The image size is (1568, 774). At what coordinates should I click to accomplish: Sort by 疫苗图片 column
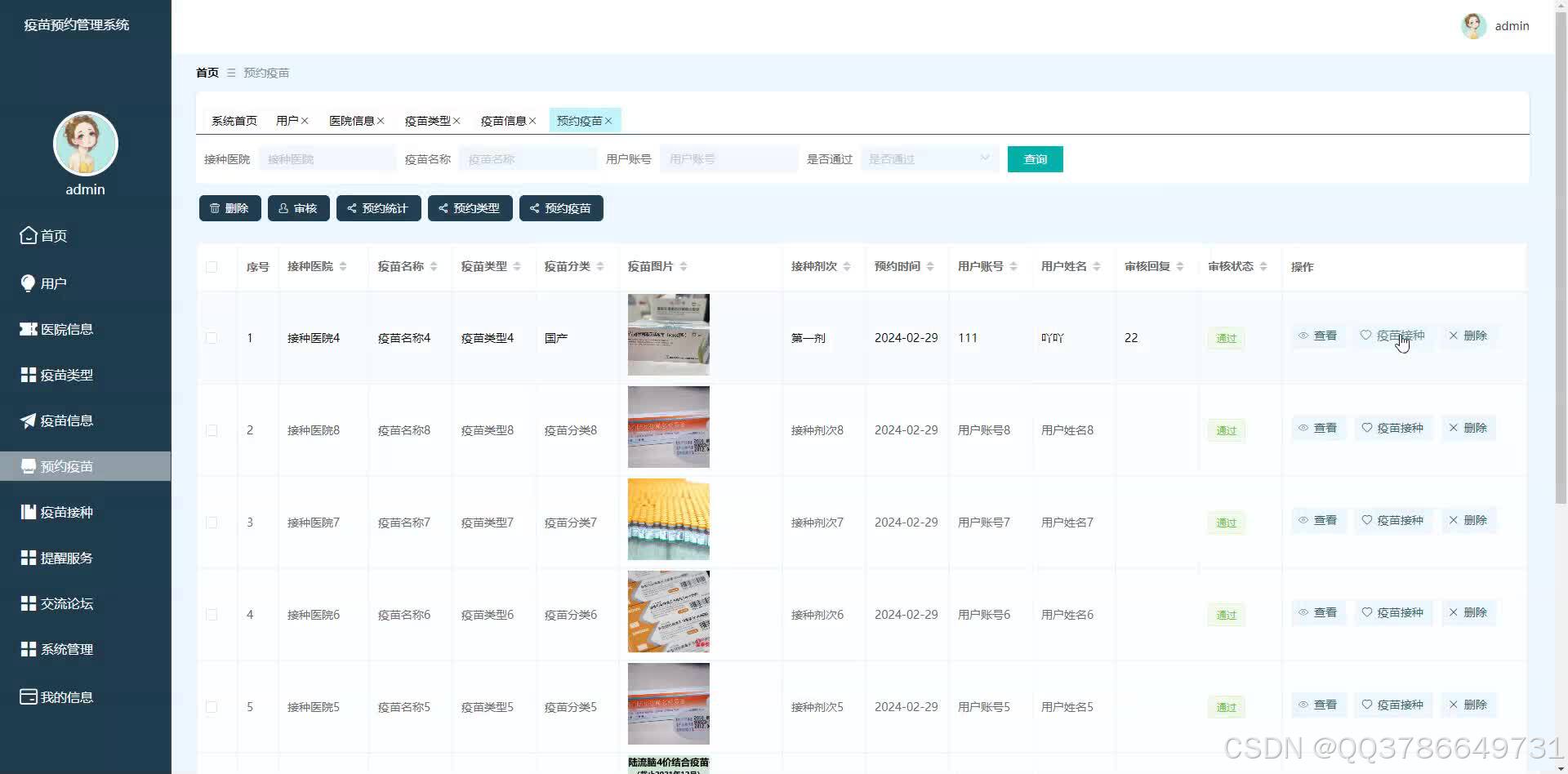coord(684,267)
